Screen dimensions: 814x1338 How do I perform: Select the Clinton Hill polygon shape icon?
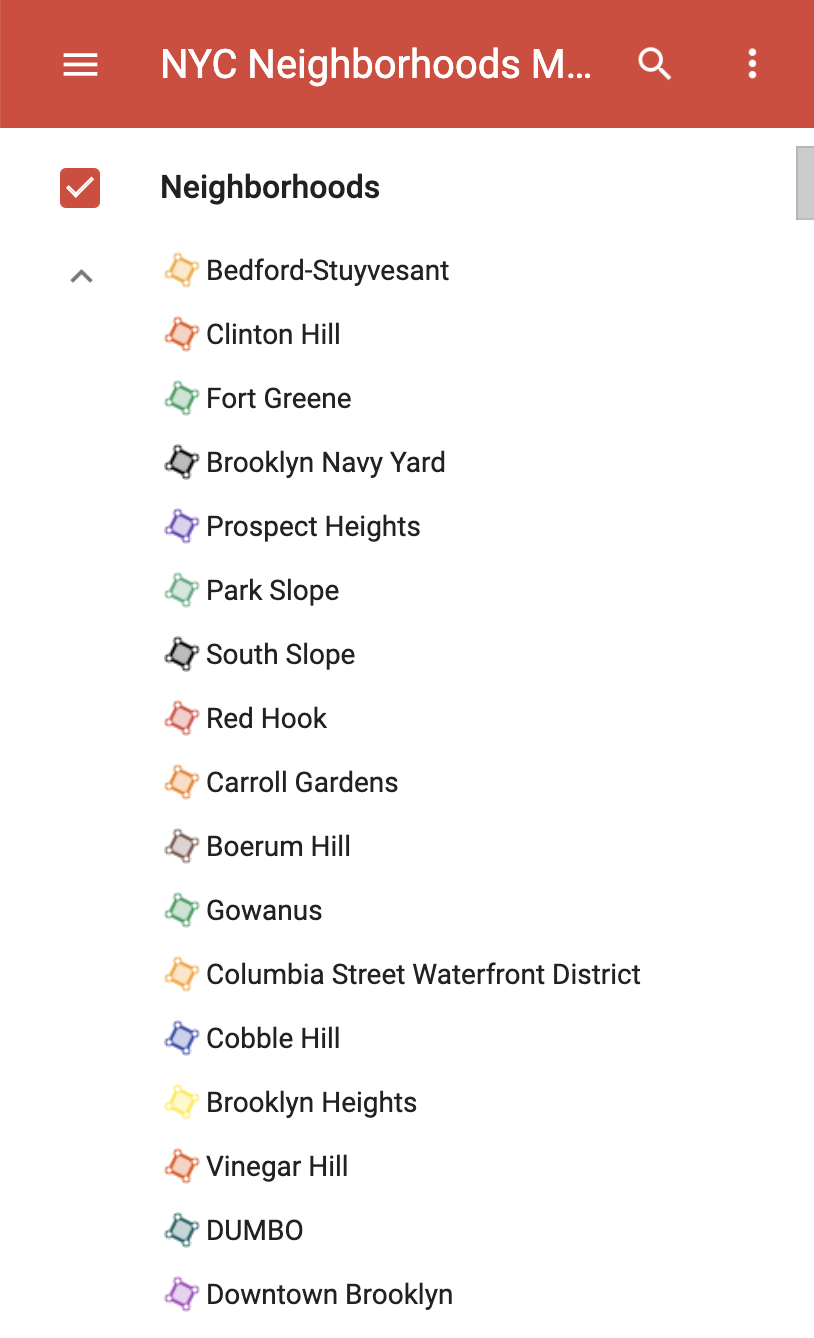click(183, 334)
